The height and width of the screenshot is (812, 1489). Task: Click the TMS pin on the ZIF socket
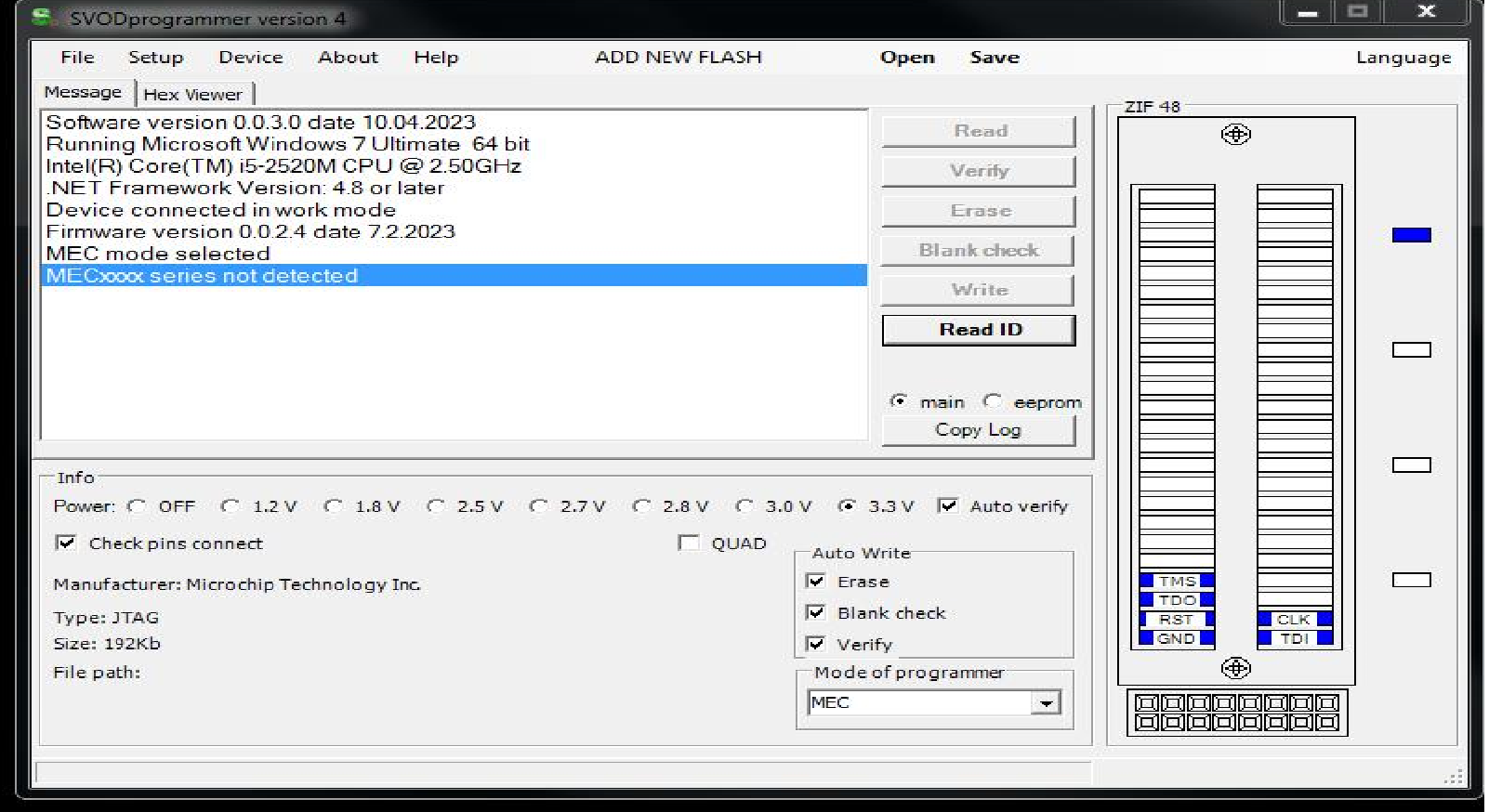click(x=1177, y=582)
